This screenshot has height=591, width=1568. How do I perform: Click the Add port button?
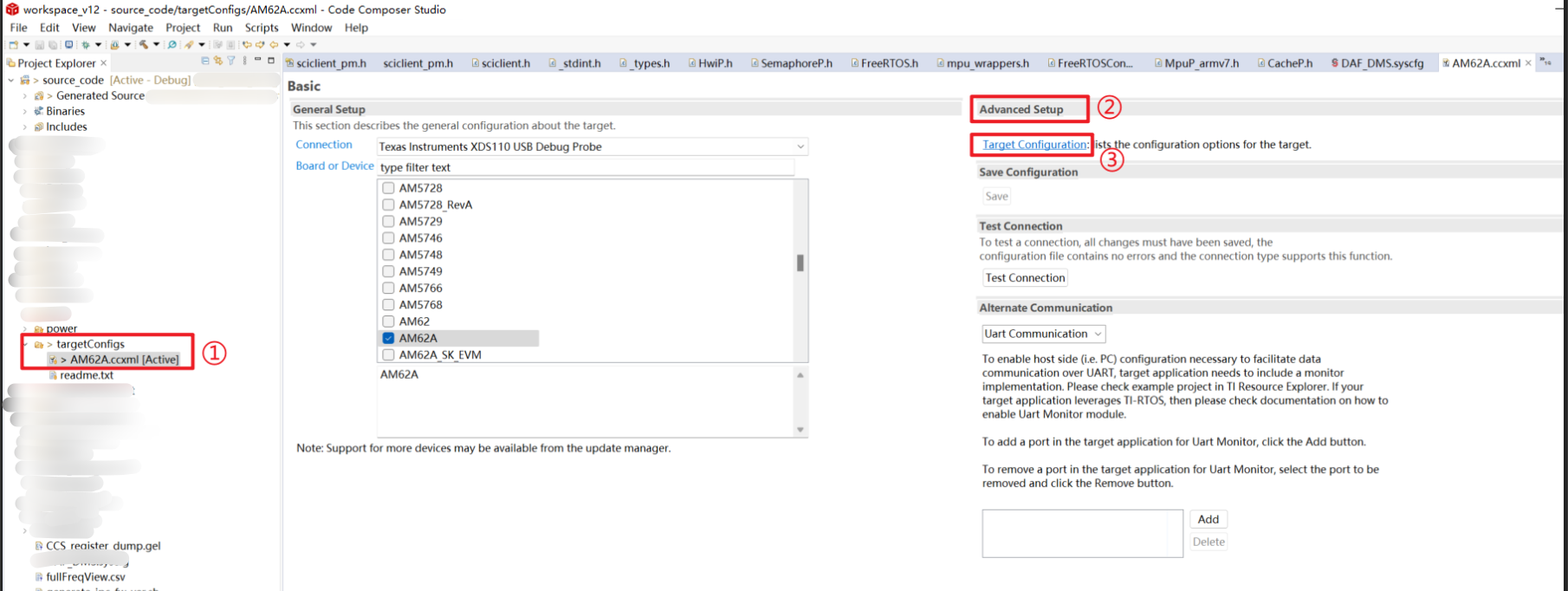[x=1208, y=519]
